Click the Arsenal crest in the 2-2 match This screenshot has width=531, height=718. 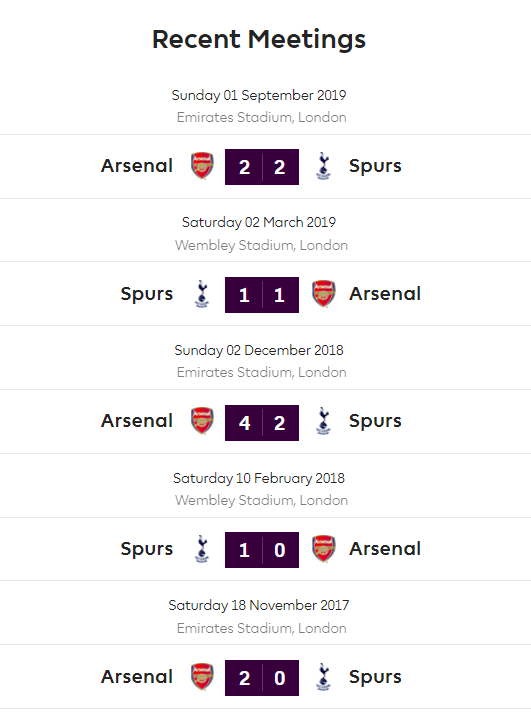pos(202,166)
